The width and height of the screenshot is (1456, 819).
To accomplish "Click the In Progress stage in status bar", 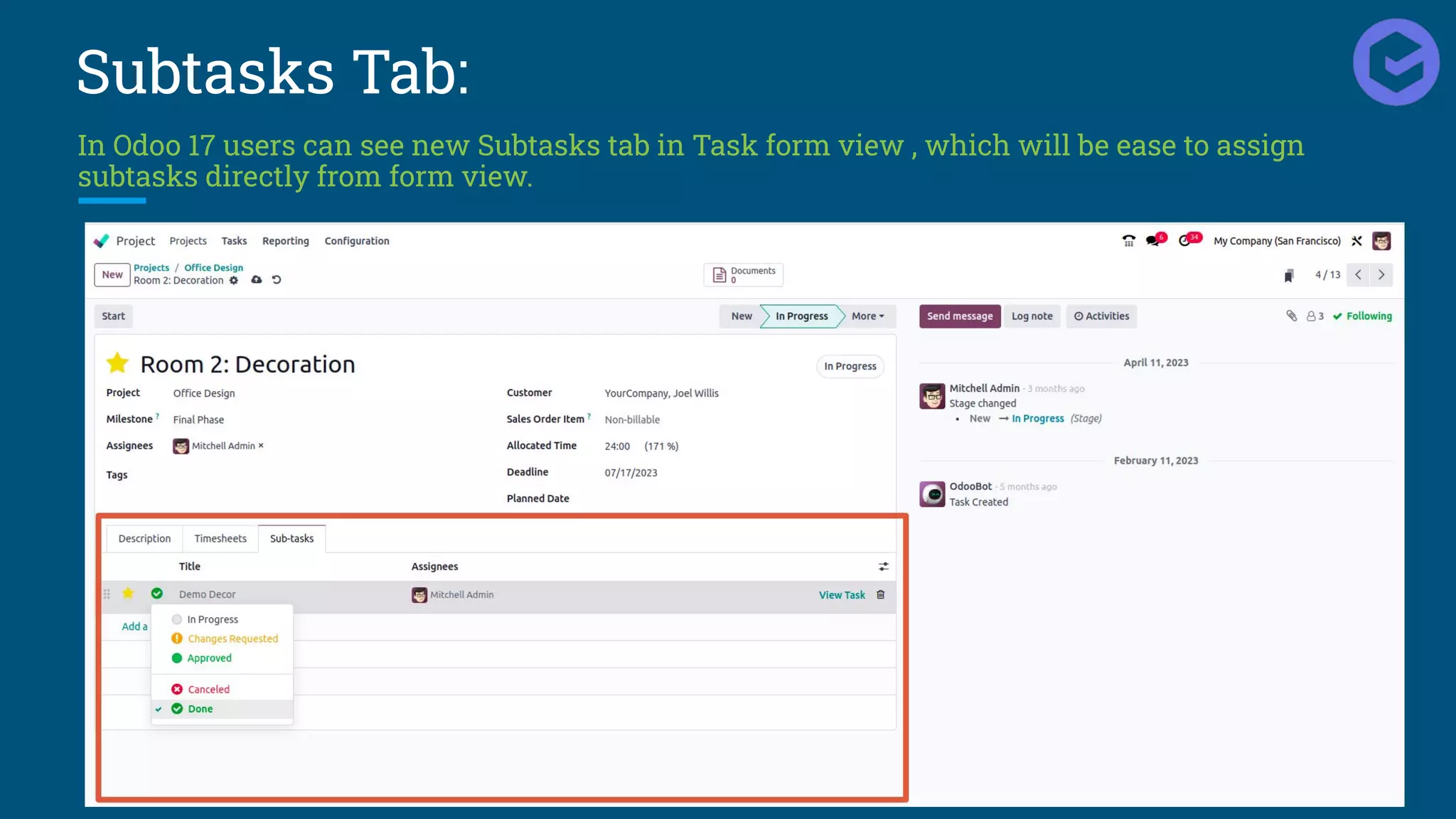I will click(x=801, y=316).
